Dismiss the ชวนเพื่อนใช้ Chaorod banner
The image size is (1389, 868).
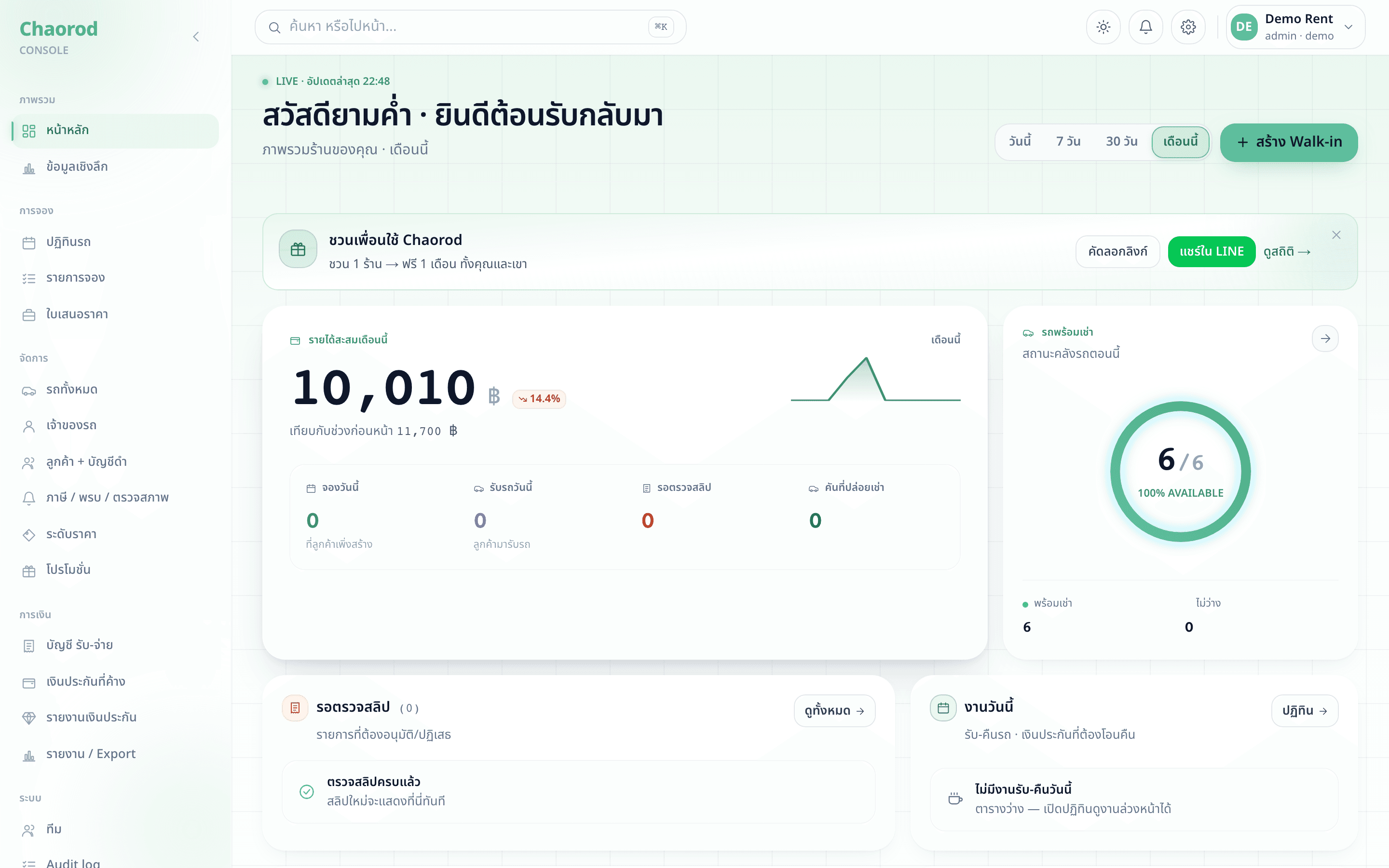click(x=1336, y=235)
